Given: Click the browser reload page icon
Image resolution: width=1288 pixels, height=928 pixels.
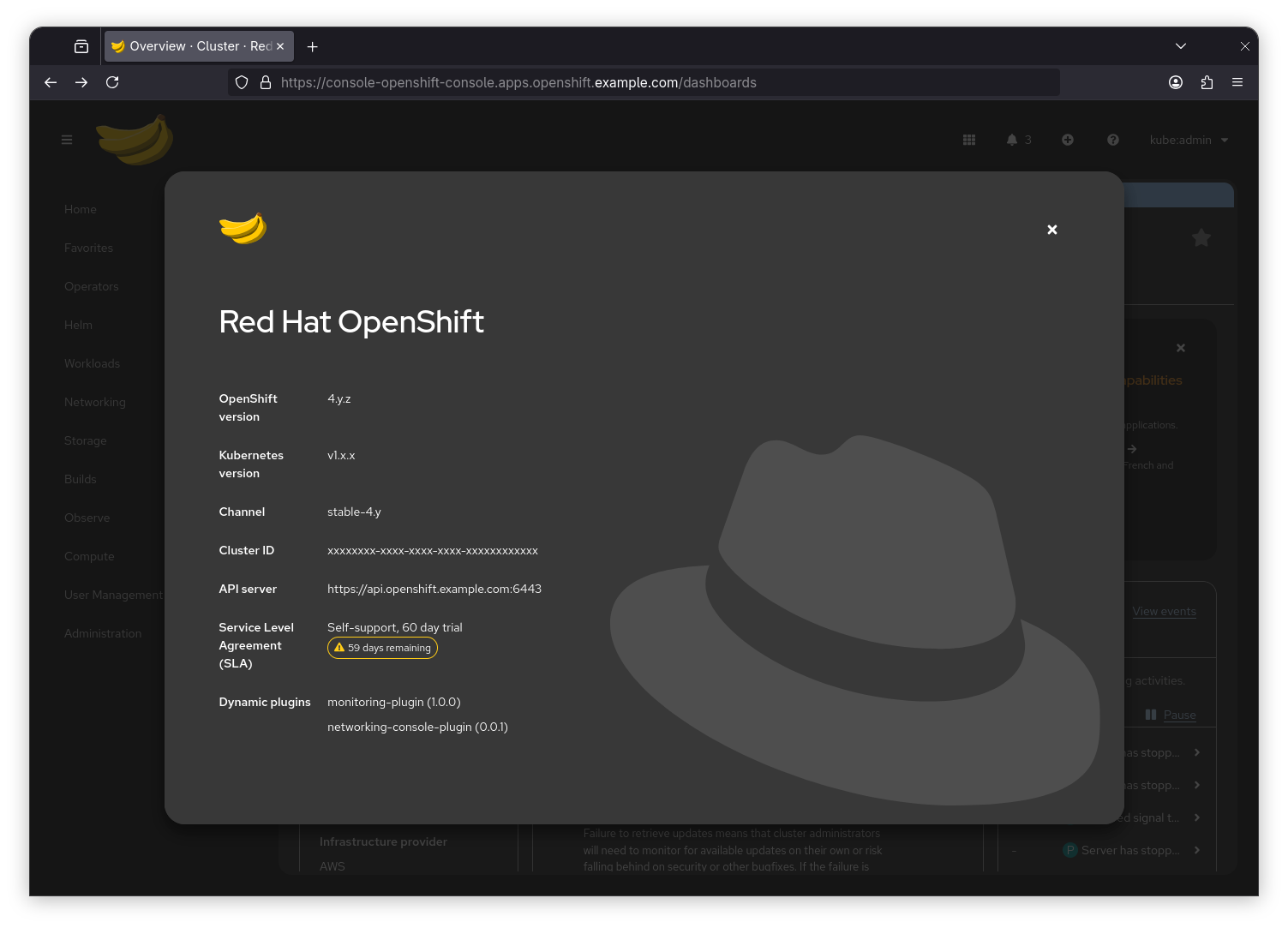Looking at the screenshot, I should point(112,82).
